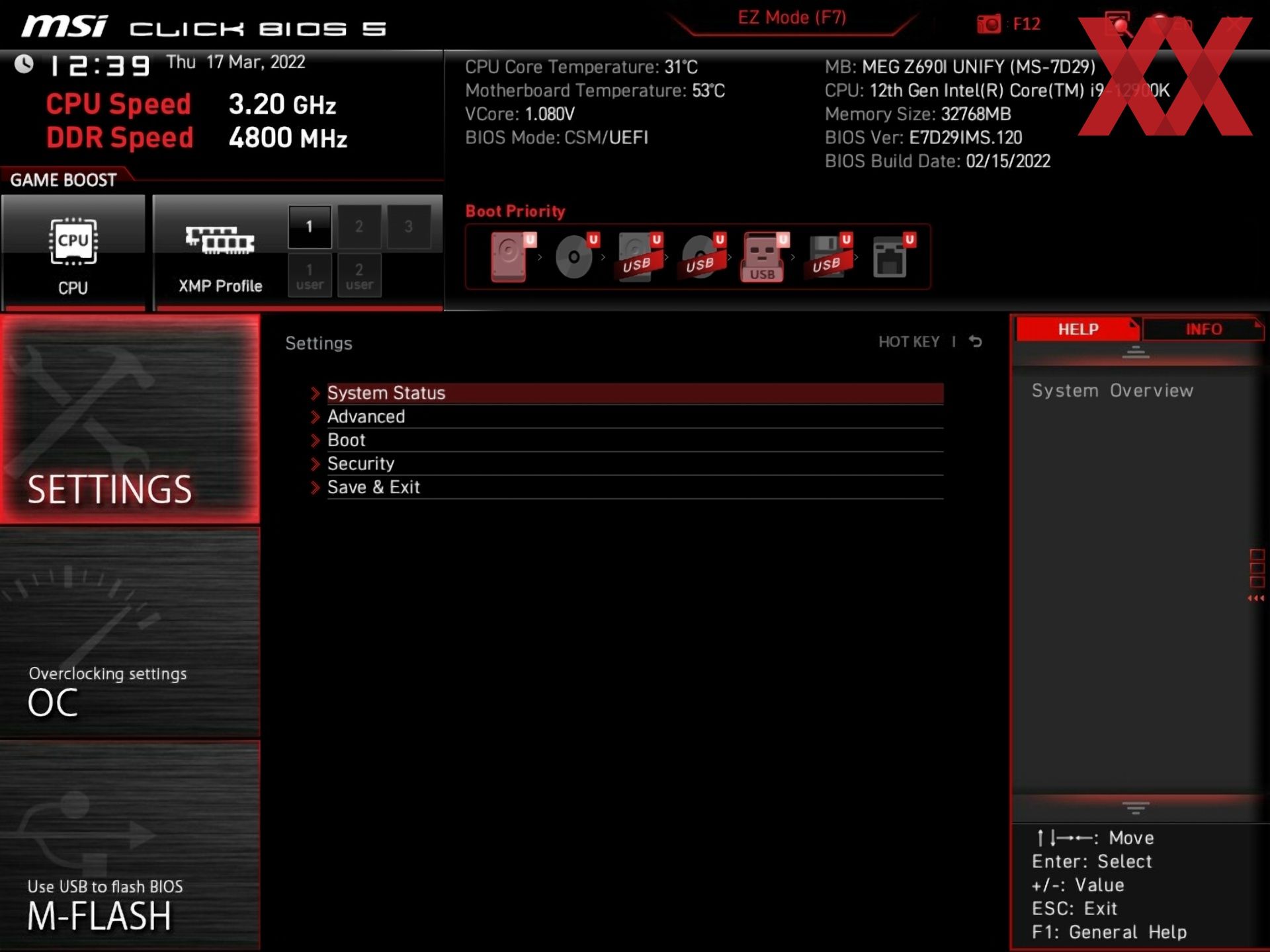
Task: Expand the Save & Exit arrow
Action: (316, 488)
